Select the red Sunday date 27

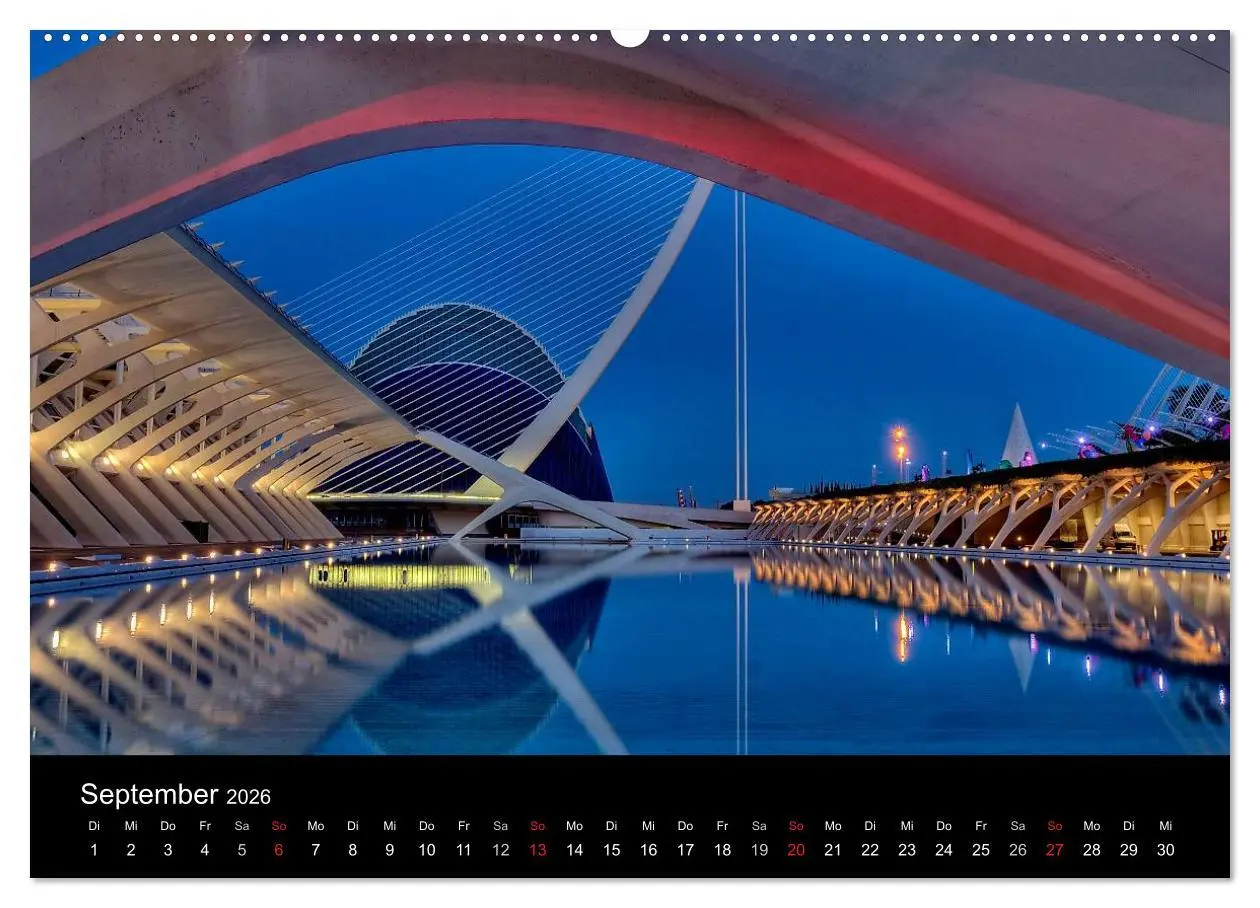click(1056, 850)
